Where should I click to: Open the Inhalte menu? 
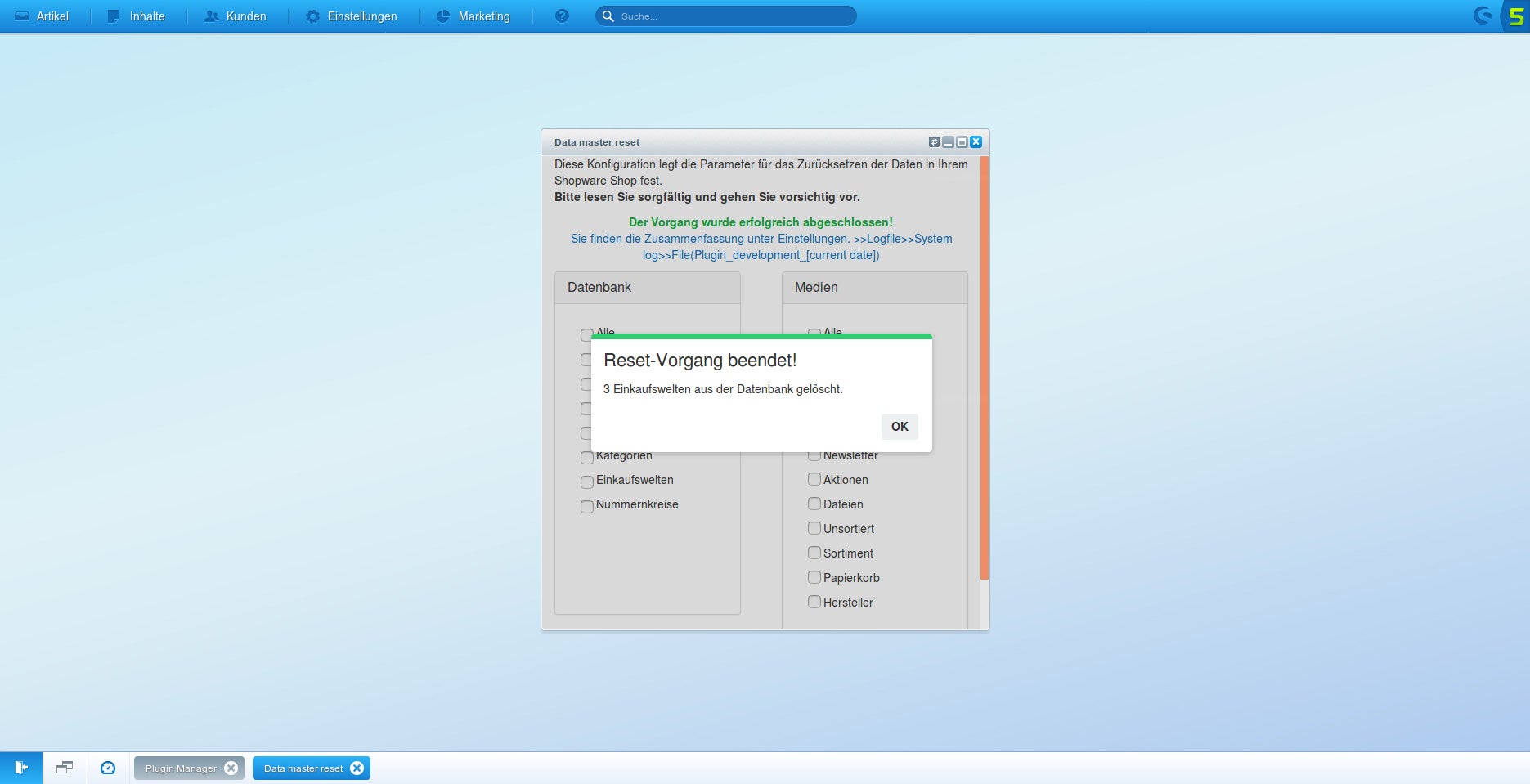click(x=137, y=16)
